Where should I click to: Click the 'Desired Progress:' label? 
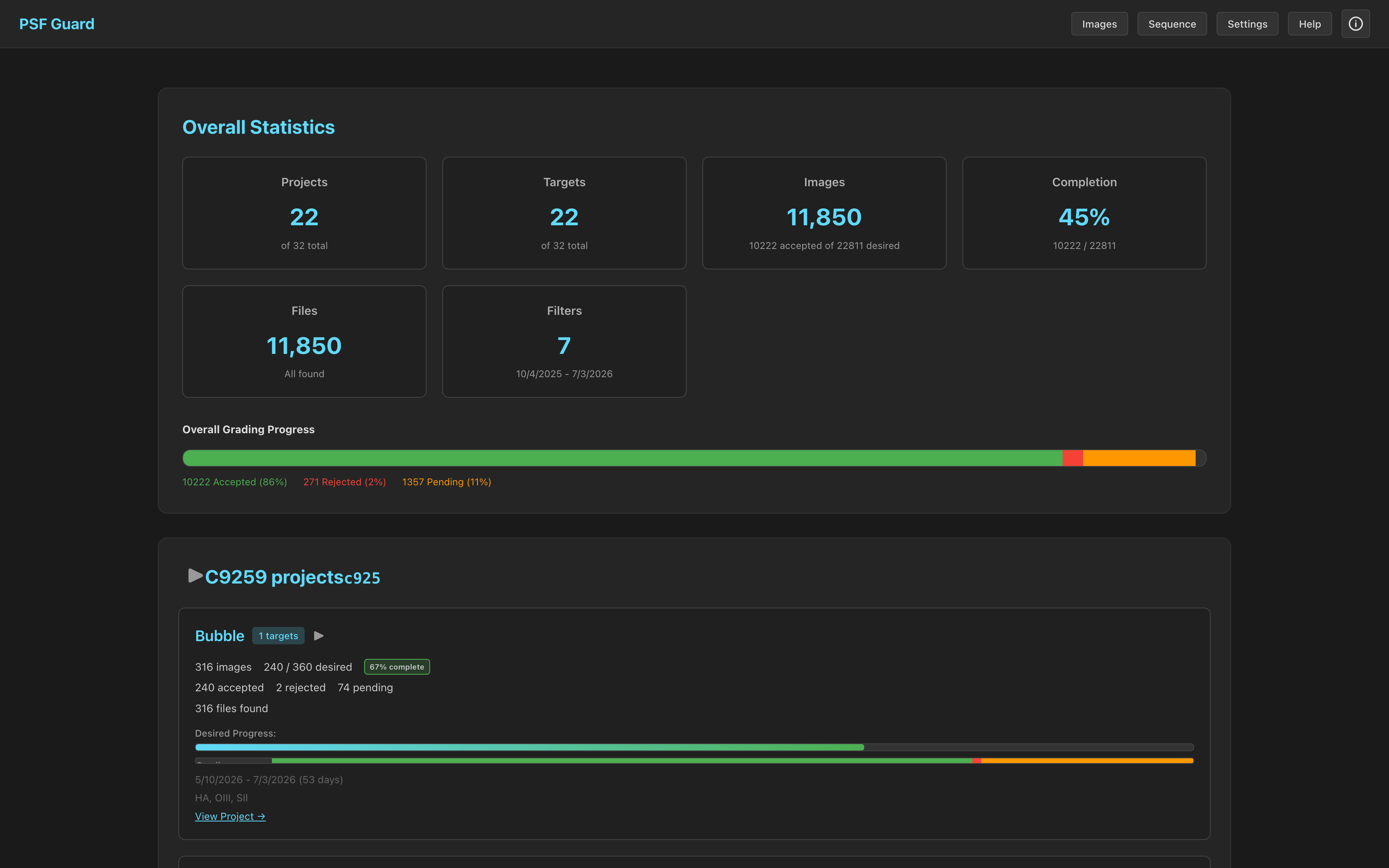[235, 733]
